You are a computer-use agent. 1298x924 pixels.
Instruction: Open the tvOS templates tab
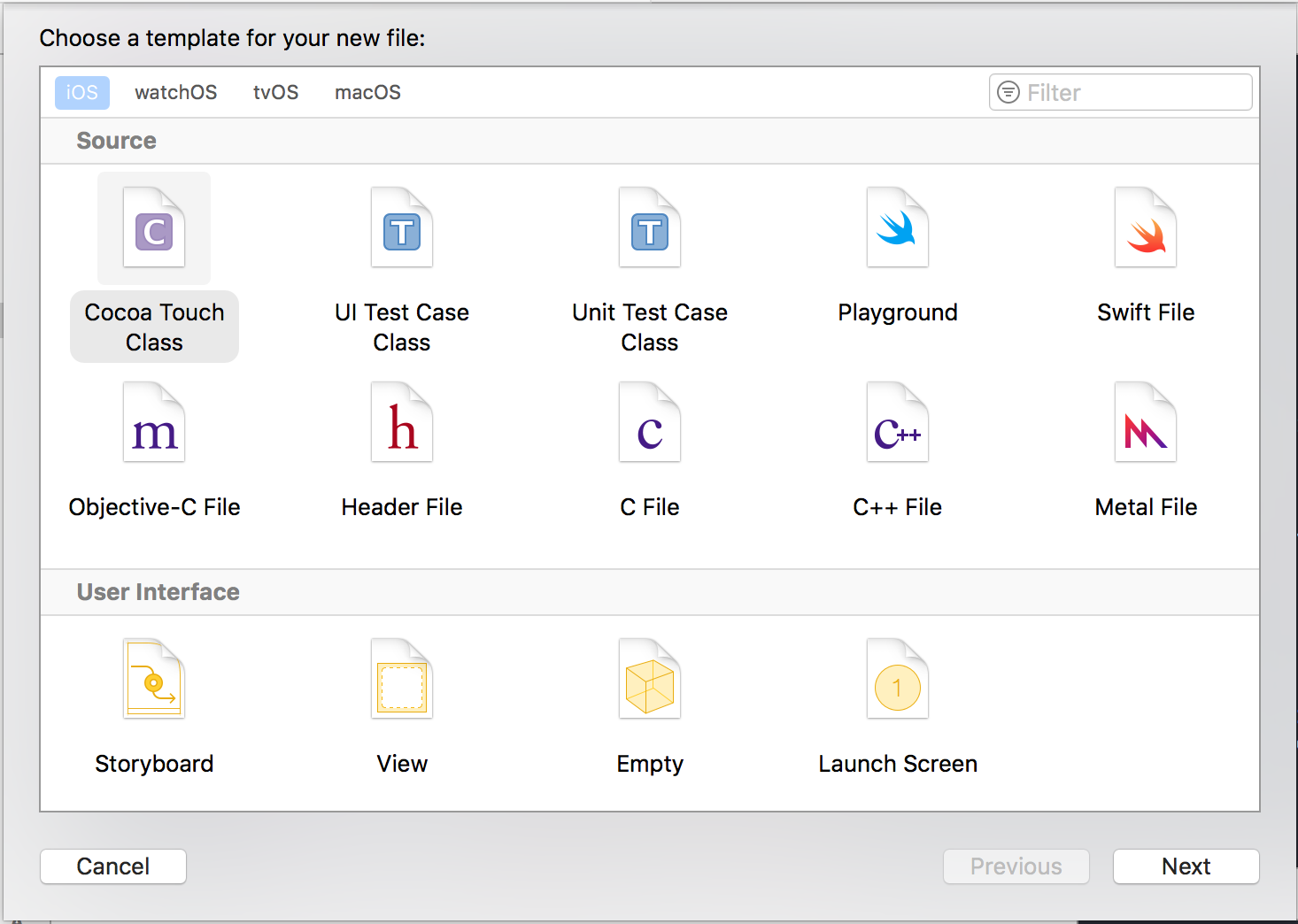[x=275, y=92]
